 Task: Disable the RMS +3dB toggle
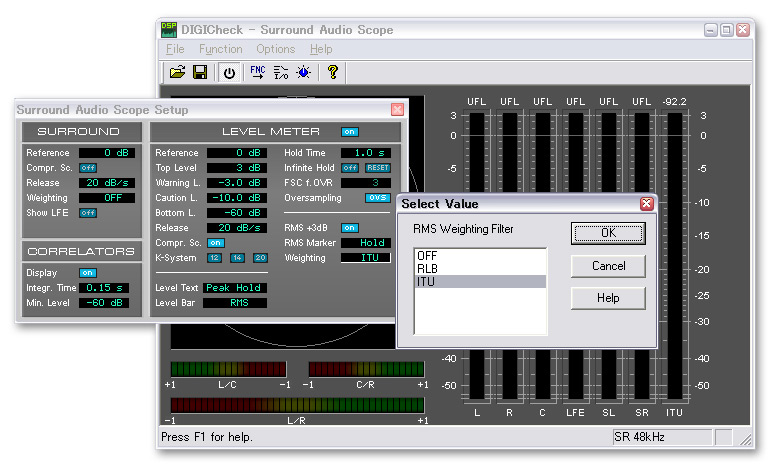pos(349,228)
